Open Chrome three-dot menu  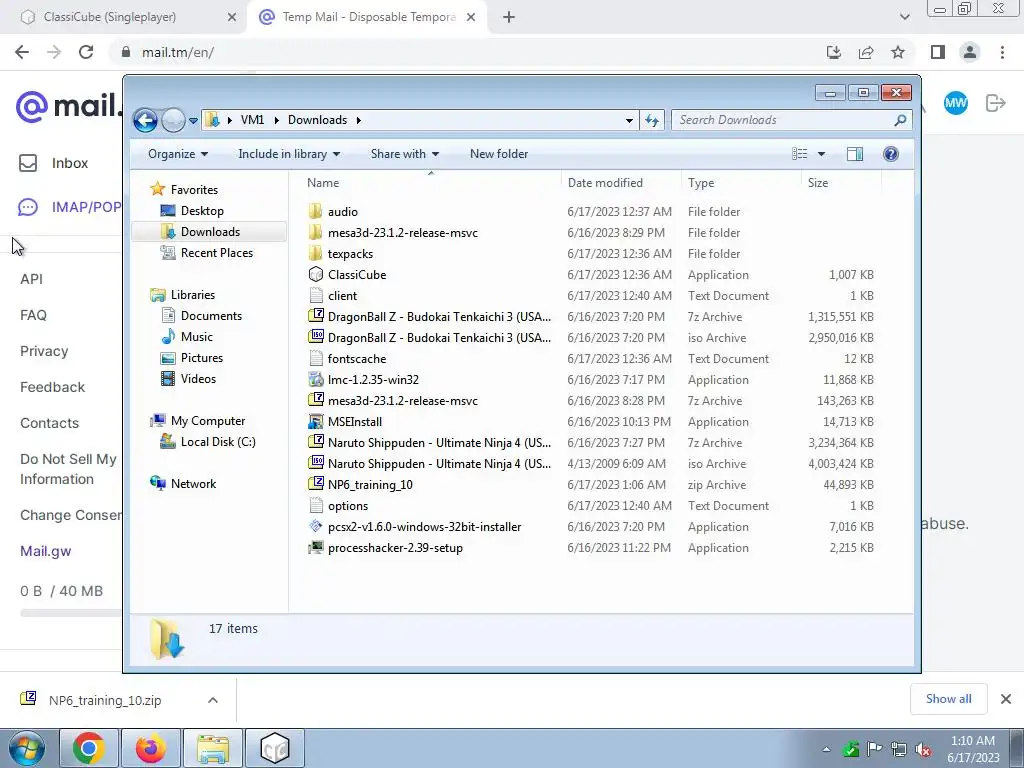1002,52
